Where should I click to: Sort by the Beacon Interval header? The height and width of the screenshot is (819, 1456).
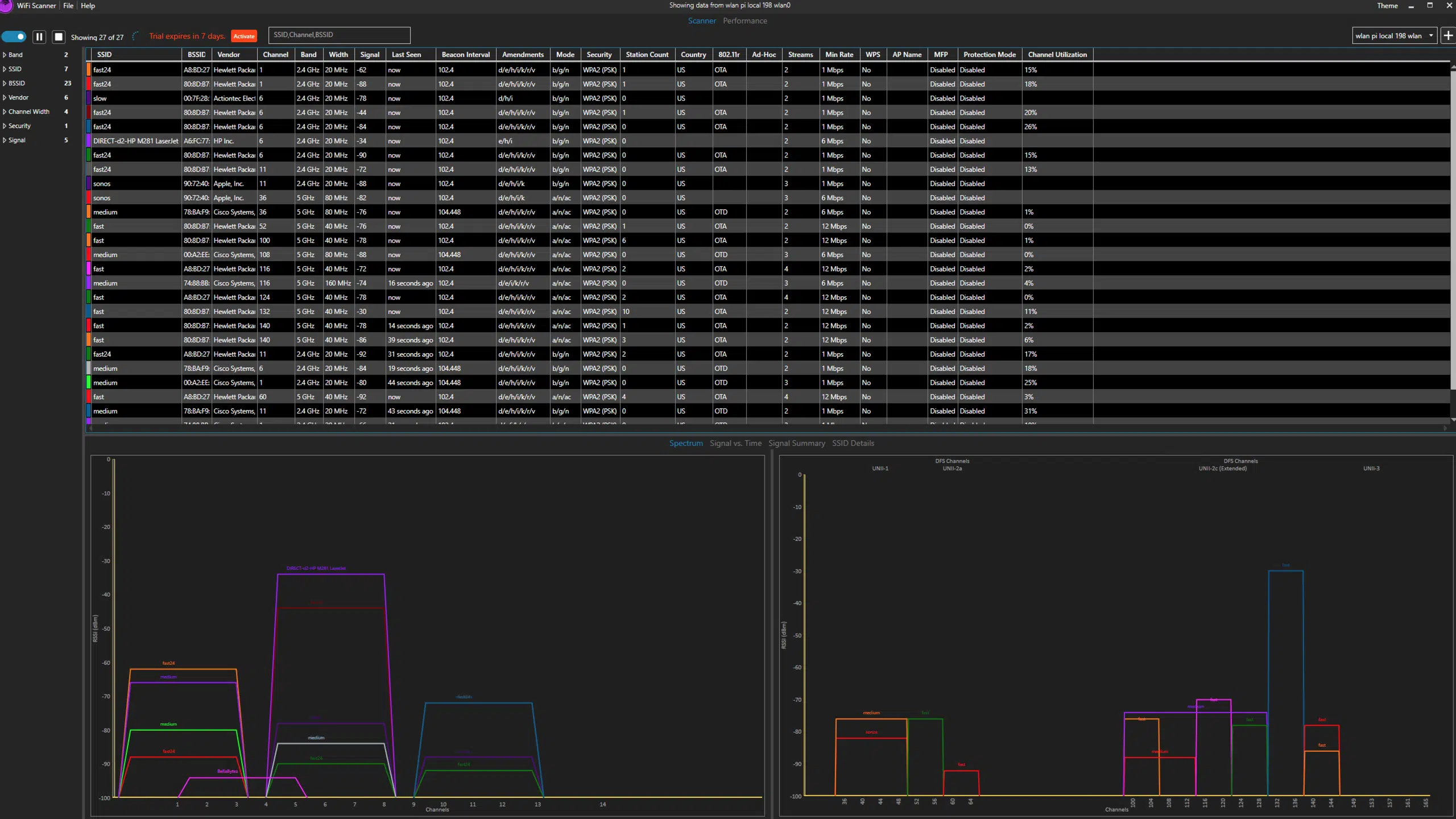click(x=466, y=55)
